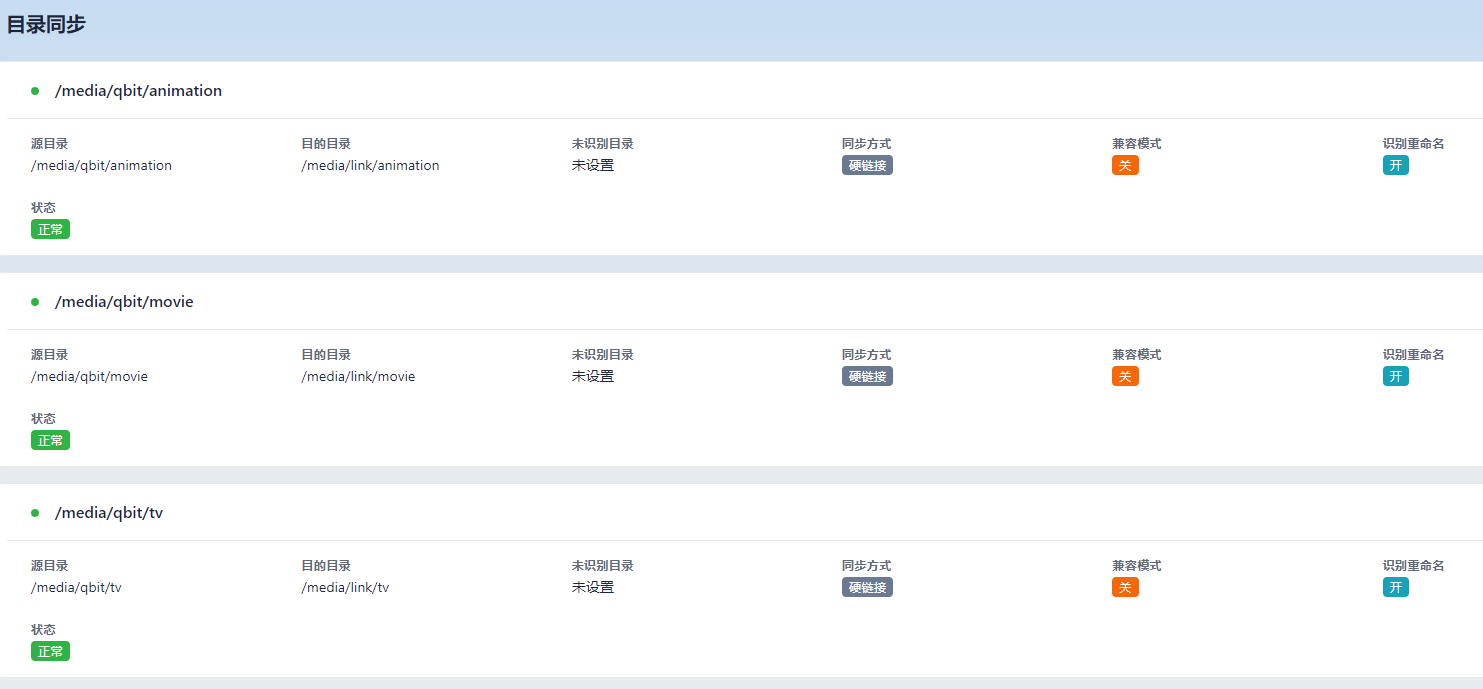The width and height of the screenshot is (1483, 689).
Task: Open the /media/qbit/animation sync entry title
Action: [x=138, y=91]
